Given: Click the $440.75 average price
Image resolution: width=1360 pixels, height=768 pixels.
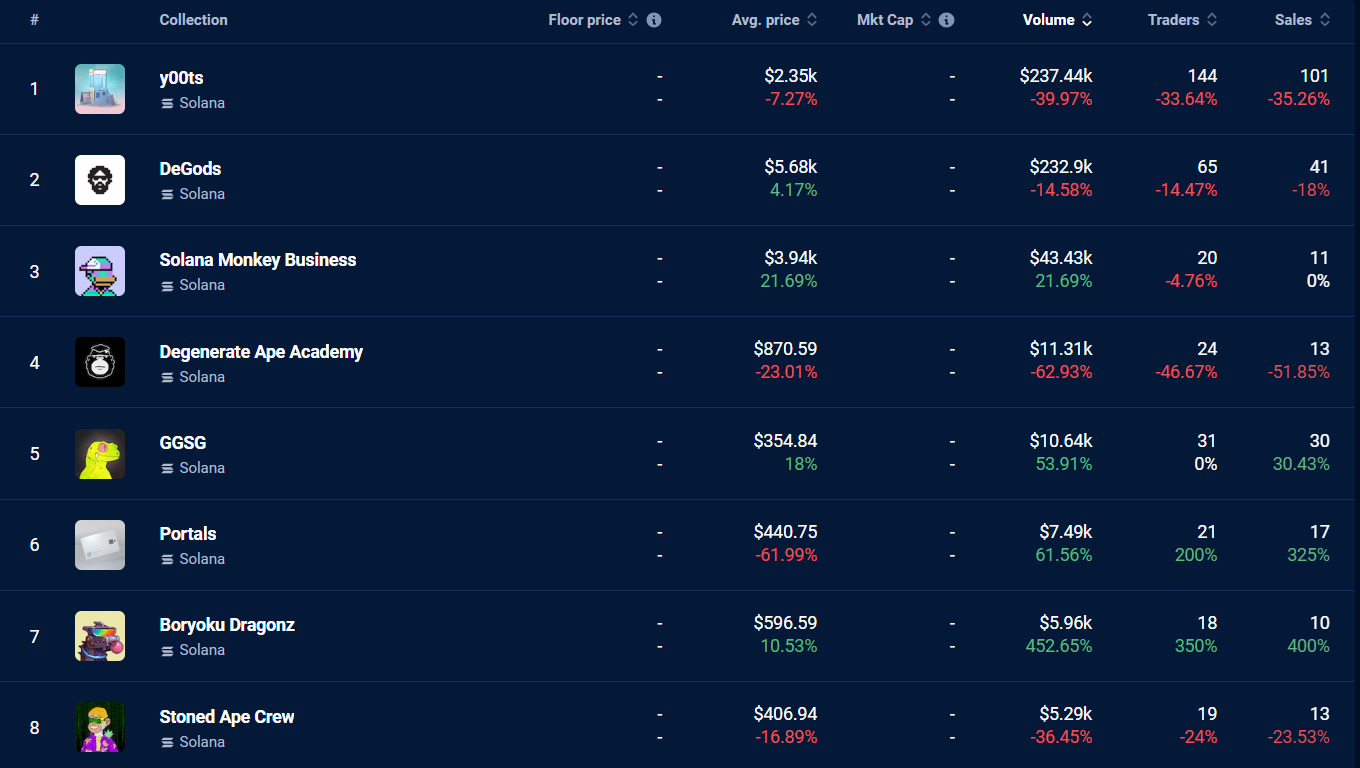Looking at the screenshot, I should [786, 532].
